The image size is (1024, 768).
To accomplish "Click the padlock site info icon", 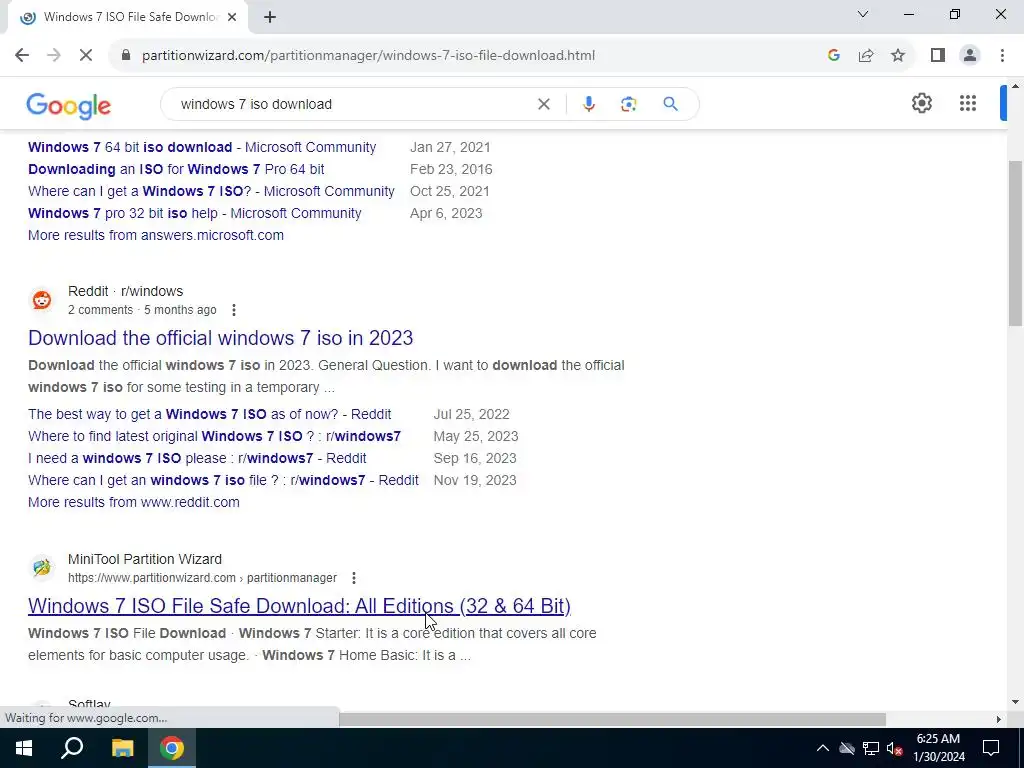I will (126, 56).
